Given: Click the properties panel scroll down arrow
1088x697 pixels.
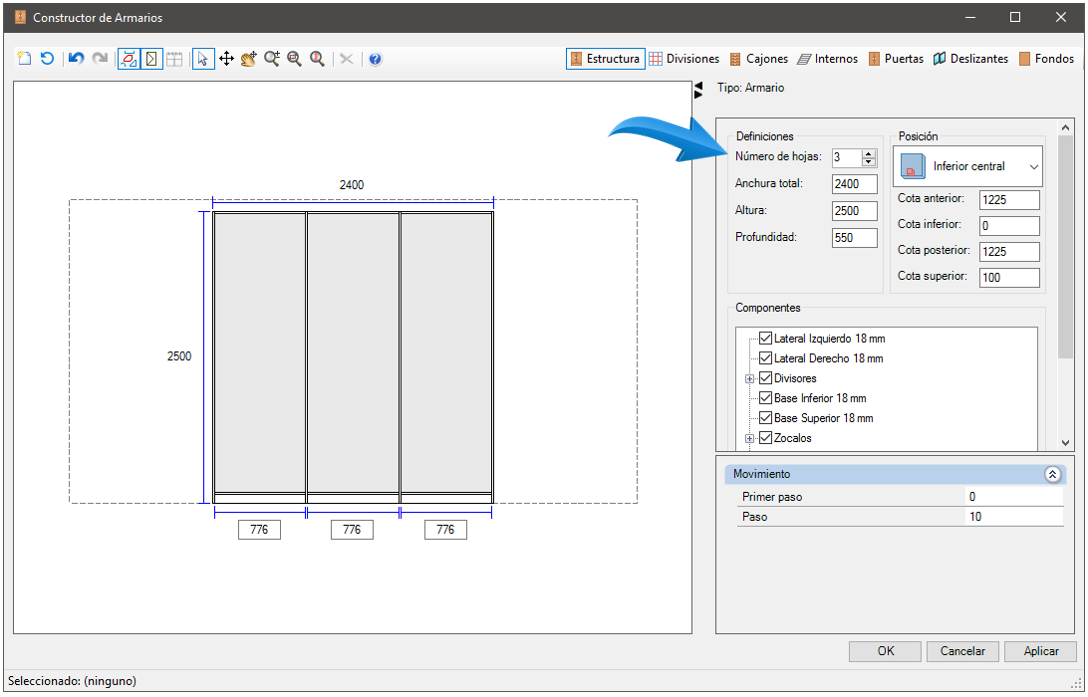Looking at the screenshot, I should (1066, 442).
